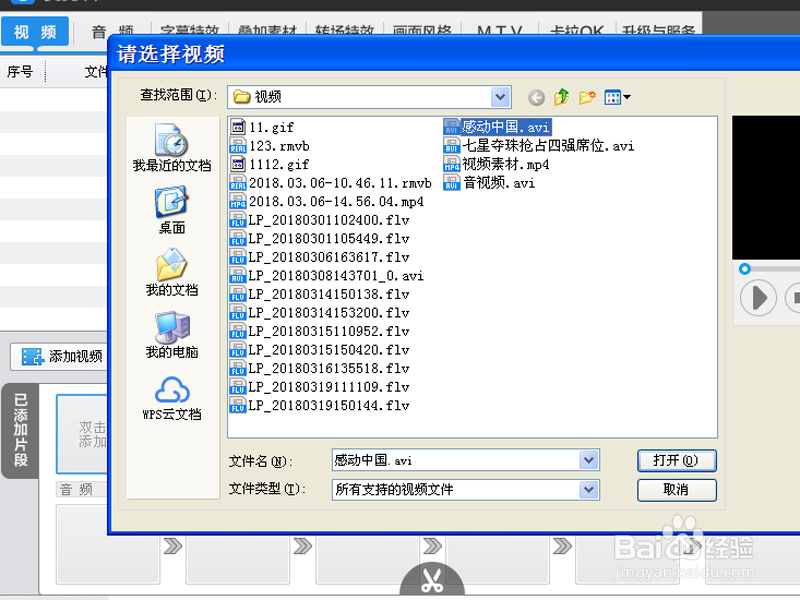The height and width of the screenshot is (600, 800).
Task: Click the 已添加片段 side tab
Action: [20, 431]
